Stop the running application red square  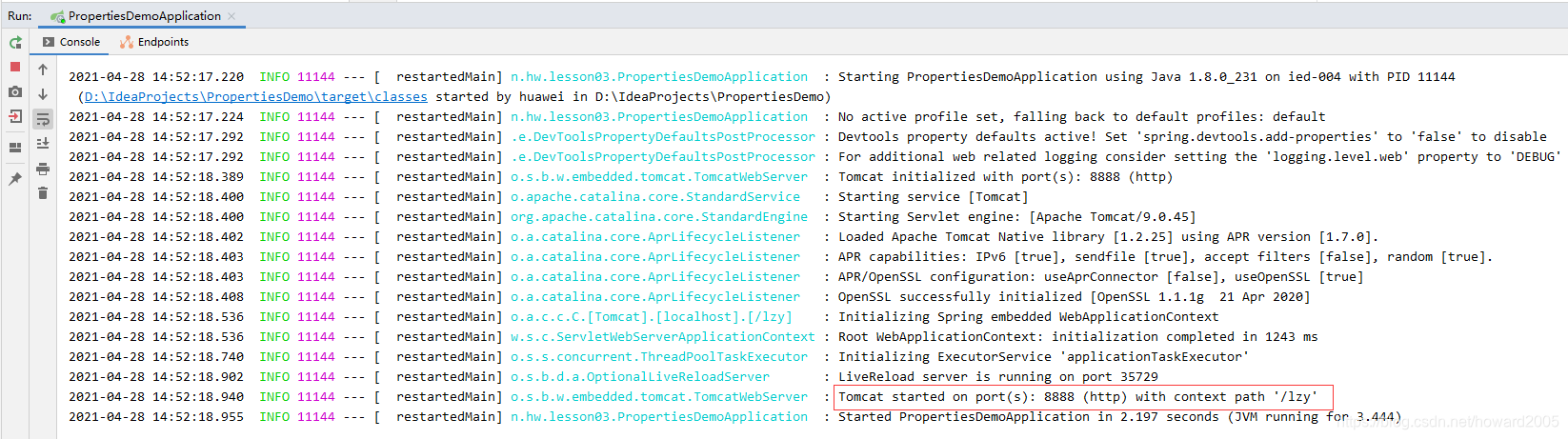15,67
